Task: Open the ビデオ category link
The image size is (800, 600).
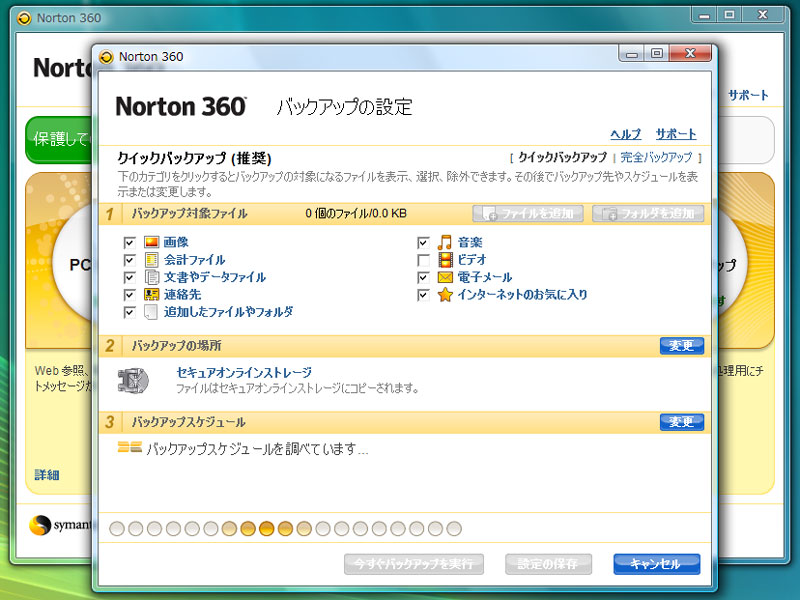Action: pos(472,260)
